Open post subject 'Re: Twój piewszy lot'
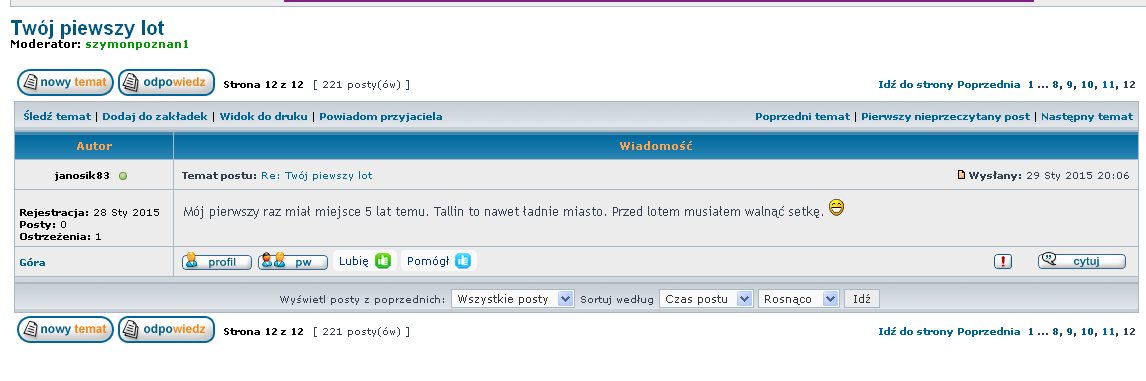 (317, 176)
